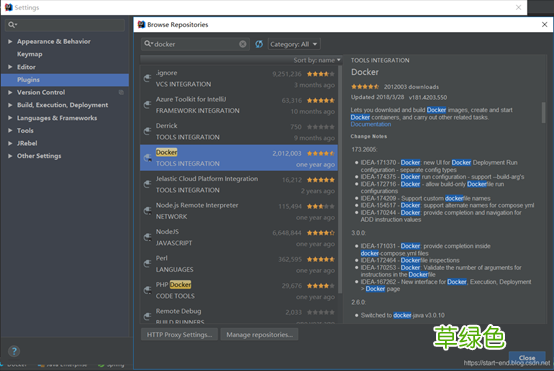Expand the JRebel settings section

point(10,143)
